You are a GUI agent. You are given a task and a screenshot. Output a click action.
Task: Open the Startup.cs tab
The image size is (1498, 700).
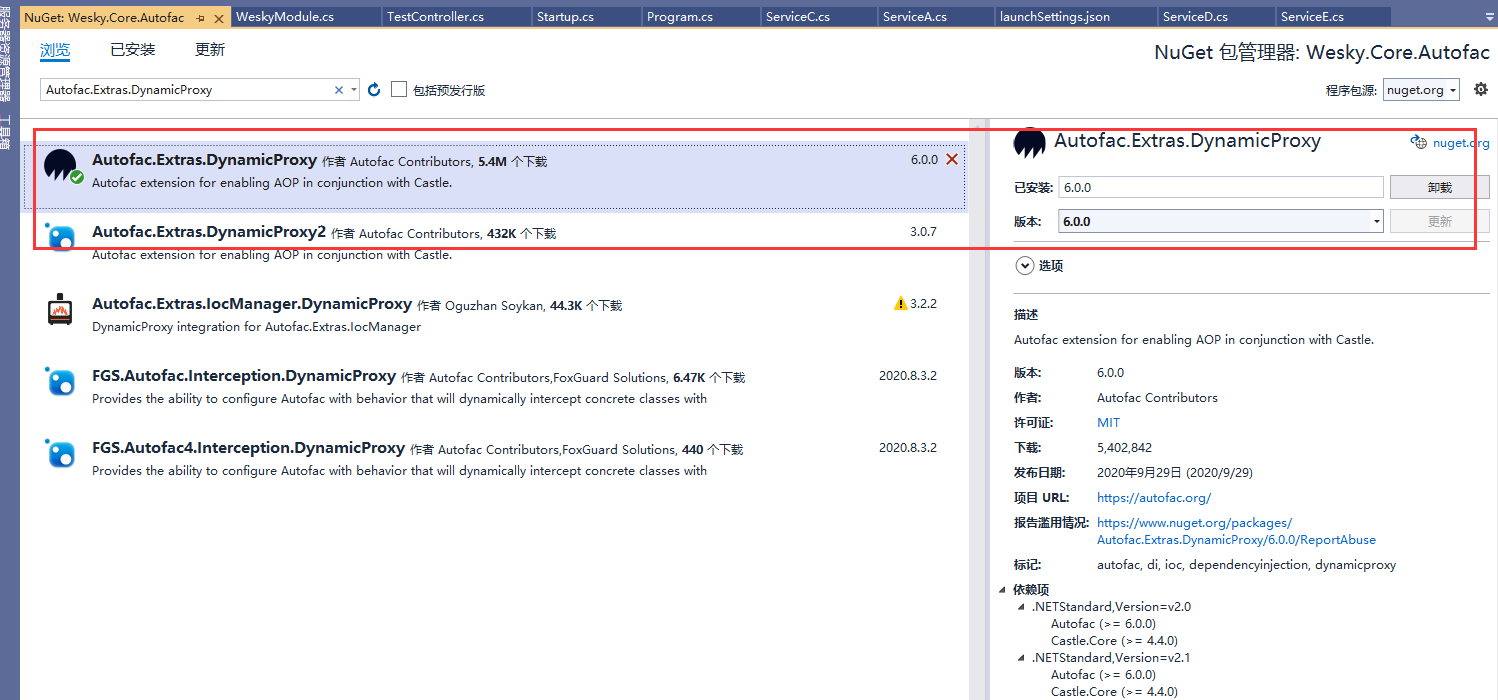click(587, 17)
